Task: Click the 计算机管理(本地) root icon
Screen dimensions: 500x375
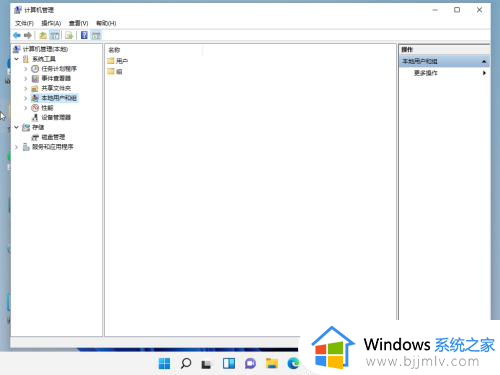Action: coord(17,49)
